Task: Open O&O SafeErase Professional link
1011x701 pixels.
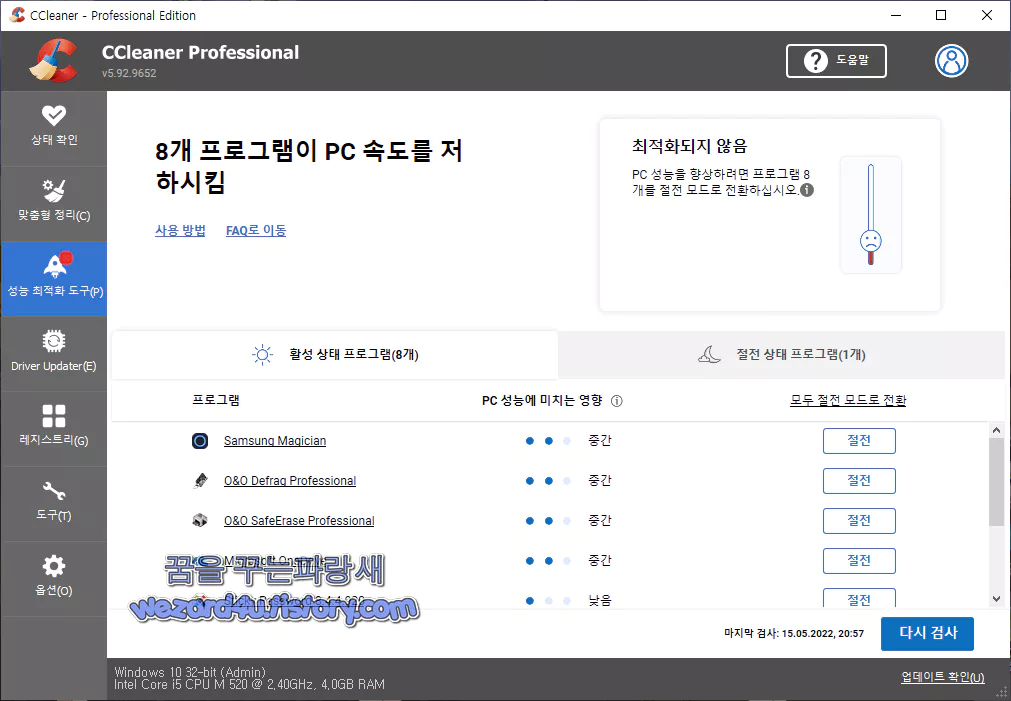Action: [299, 521]
